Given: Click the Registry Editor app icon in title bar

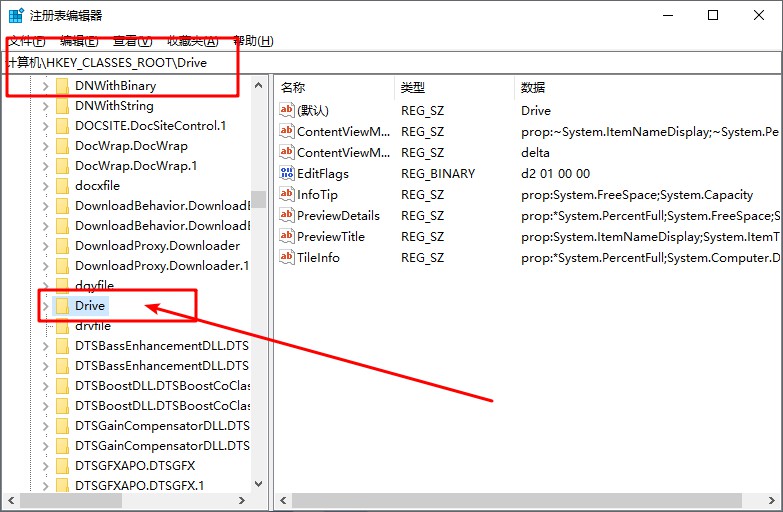Looking at the screenshot, I should (x=16, y=15).
